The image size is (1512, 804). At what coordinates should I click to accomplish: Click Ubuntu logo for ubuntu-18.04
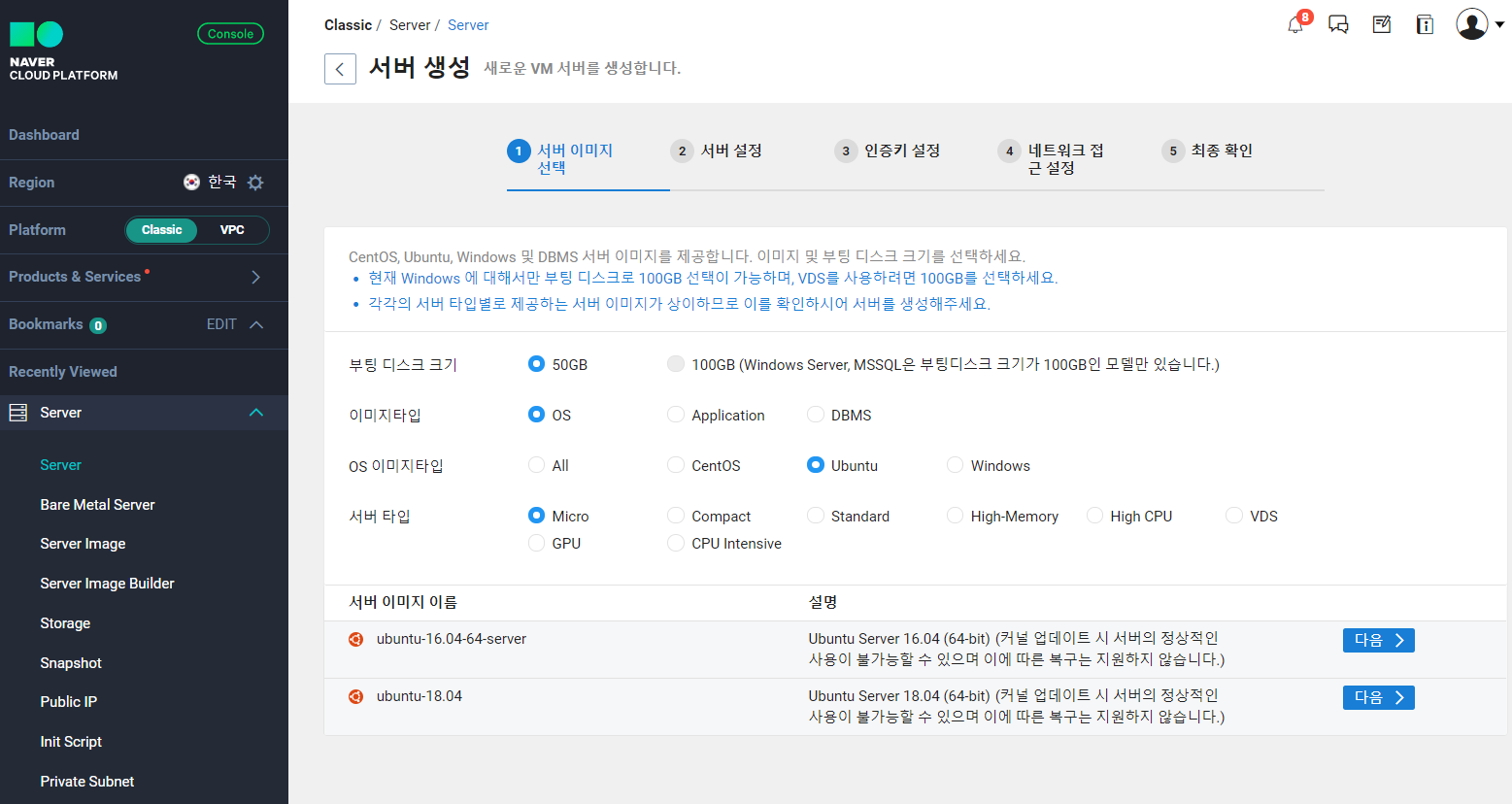[x=356, y=696]
